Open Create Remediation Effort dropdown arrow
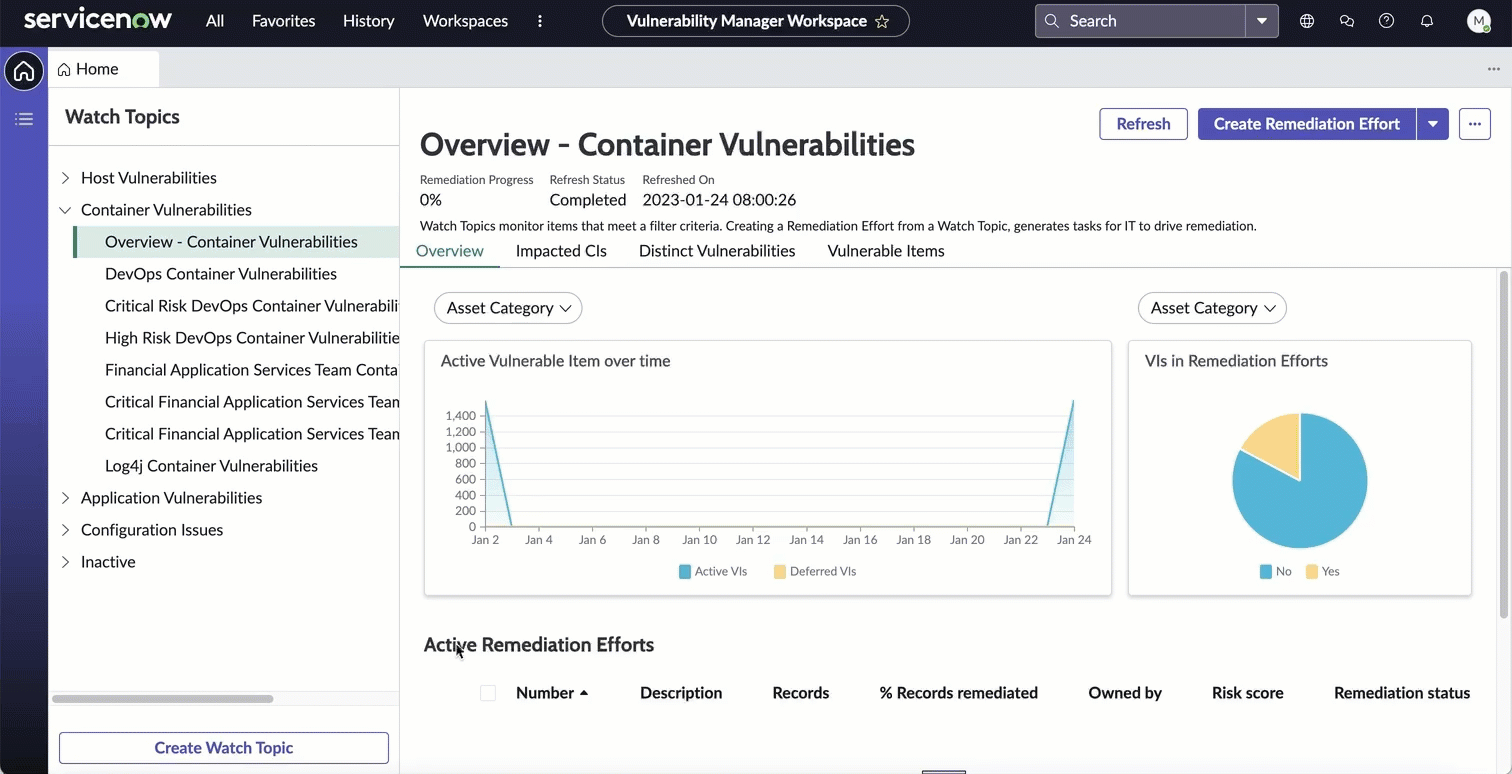Image resolution: width=1512 pixels, height=774 pixels. click(1433, 124)
